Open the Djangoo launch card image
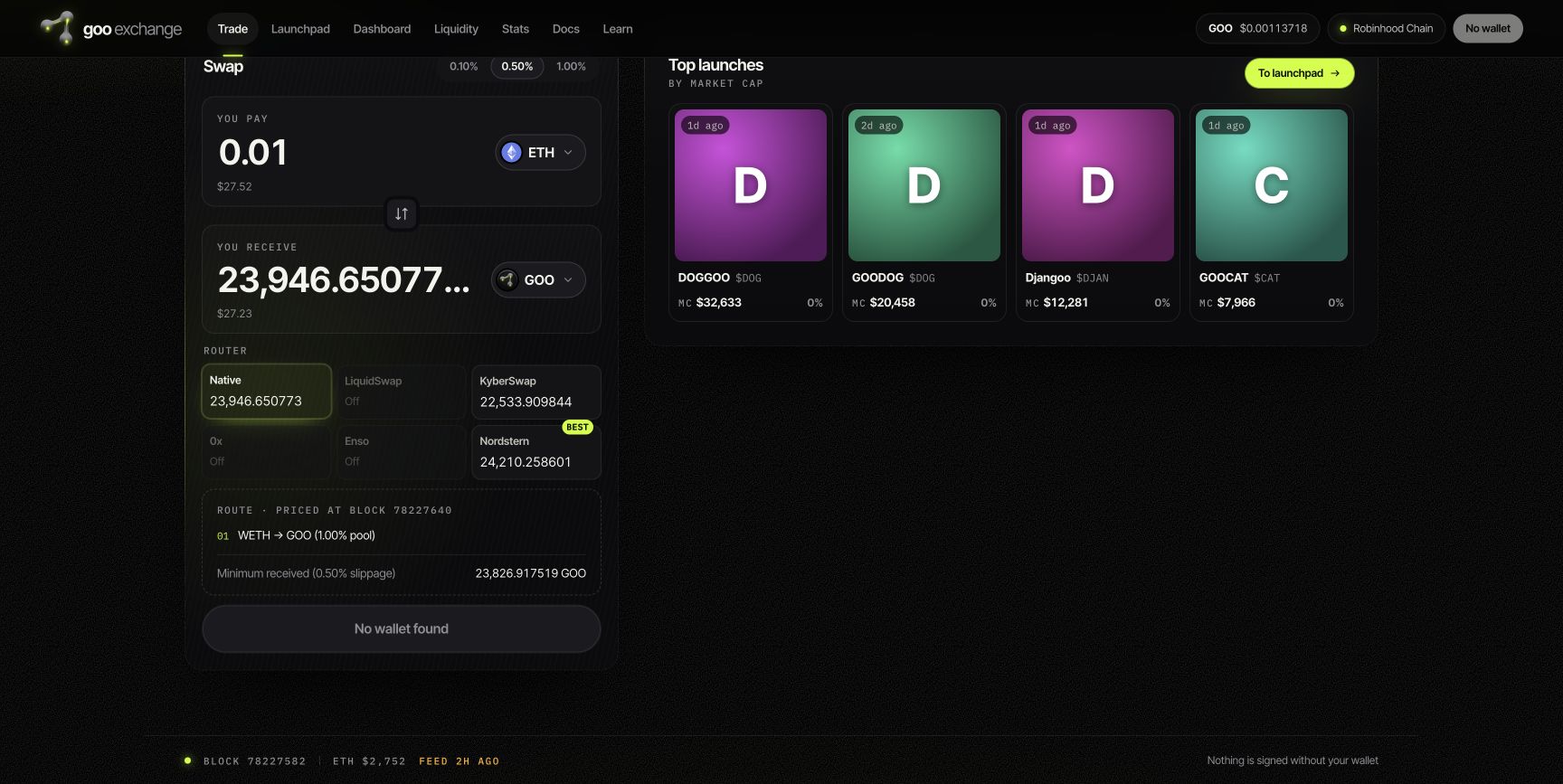The height and width of the screenshot is (784, 1563). pos(1098,185)
